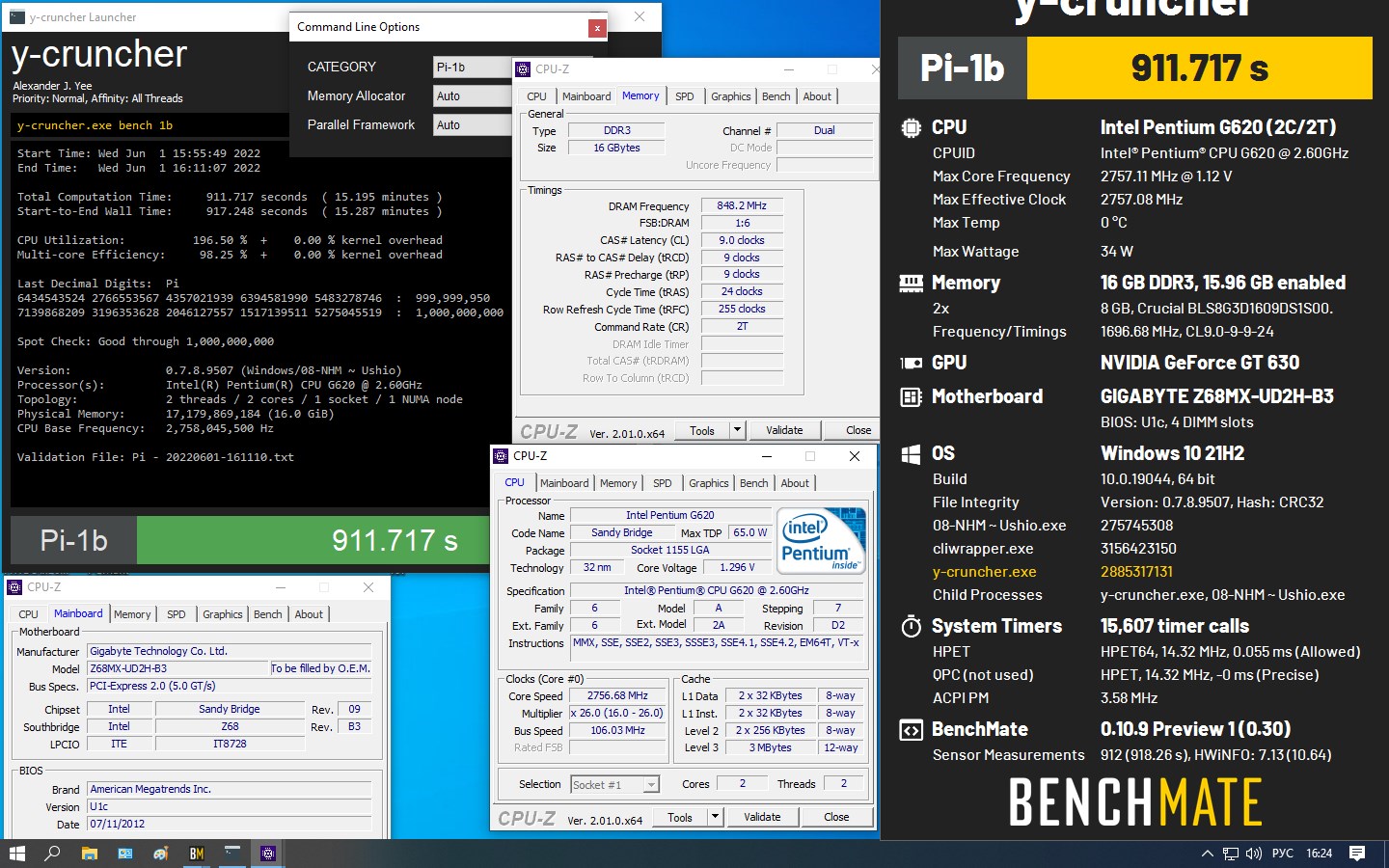Click the Manufacturer Gigabyte Technology Co. Ltd. field

pyautogui.click(x=230, y=651)
